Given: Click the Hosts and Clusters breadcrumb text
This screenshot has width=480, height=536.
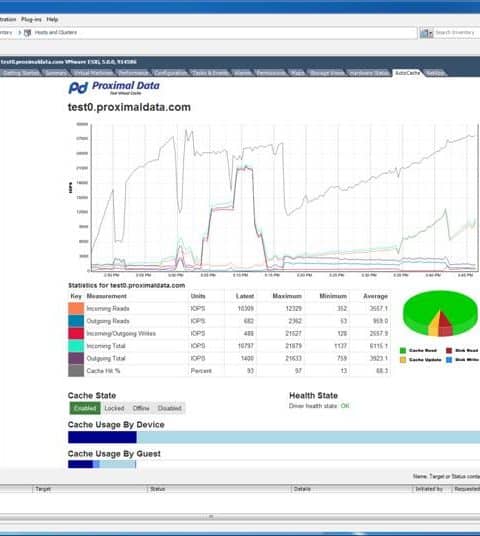Looking at the screenshot, I should pyautogui.click(x=56, y=32).
